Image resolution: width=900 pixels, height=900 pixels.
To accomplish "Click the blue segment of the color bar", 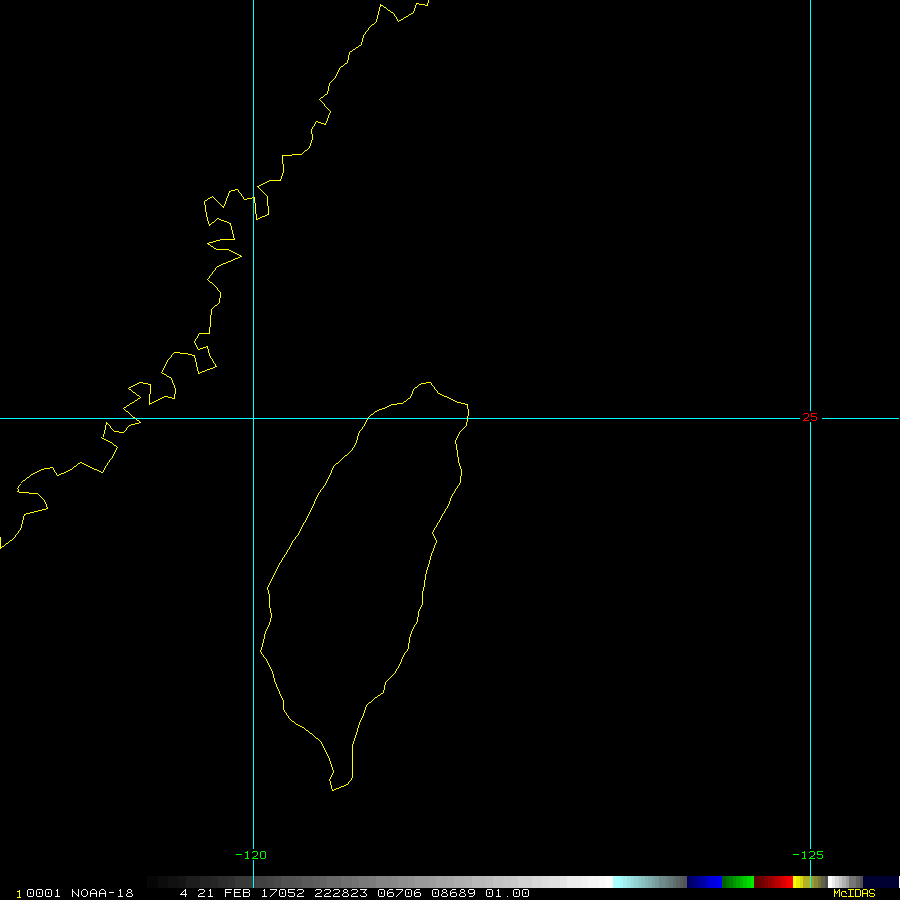I will pos(704,882).
